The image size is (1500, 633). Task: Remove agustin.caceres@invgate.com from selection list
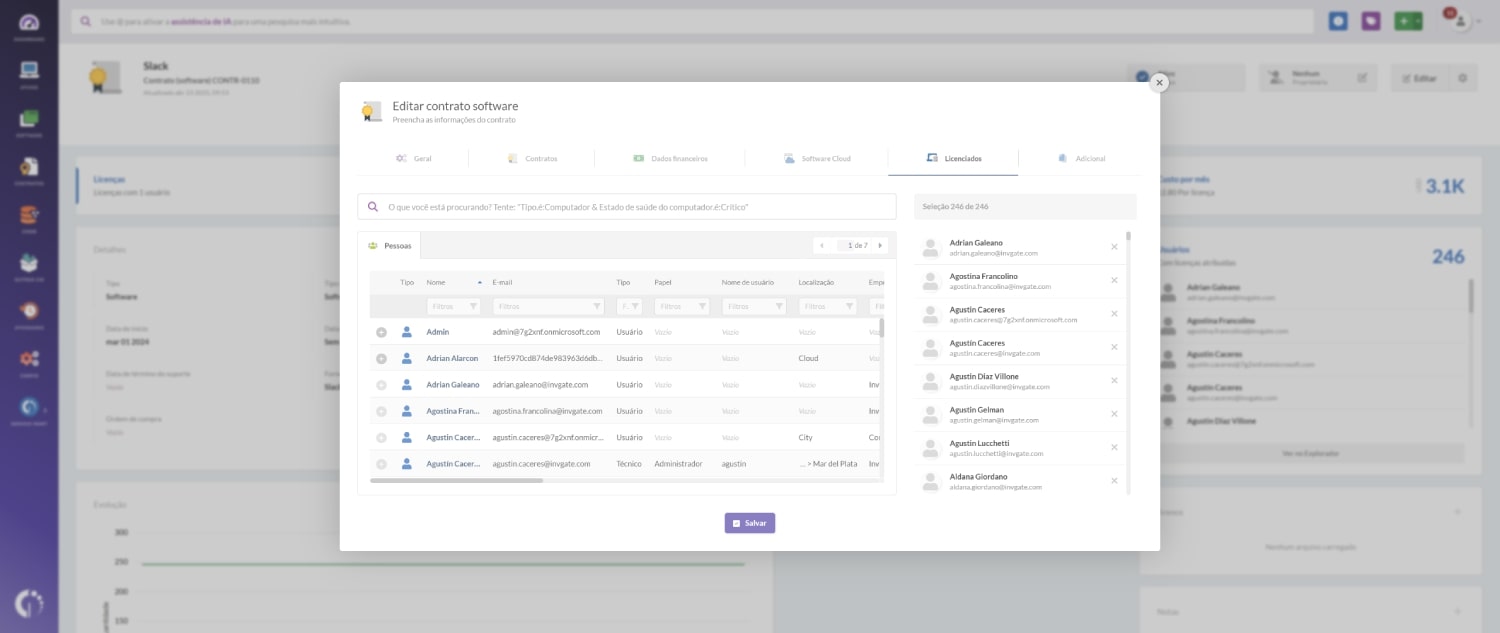pyautogui.click(x=1114, y=347)
